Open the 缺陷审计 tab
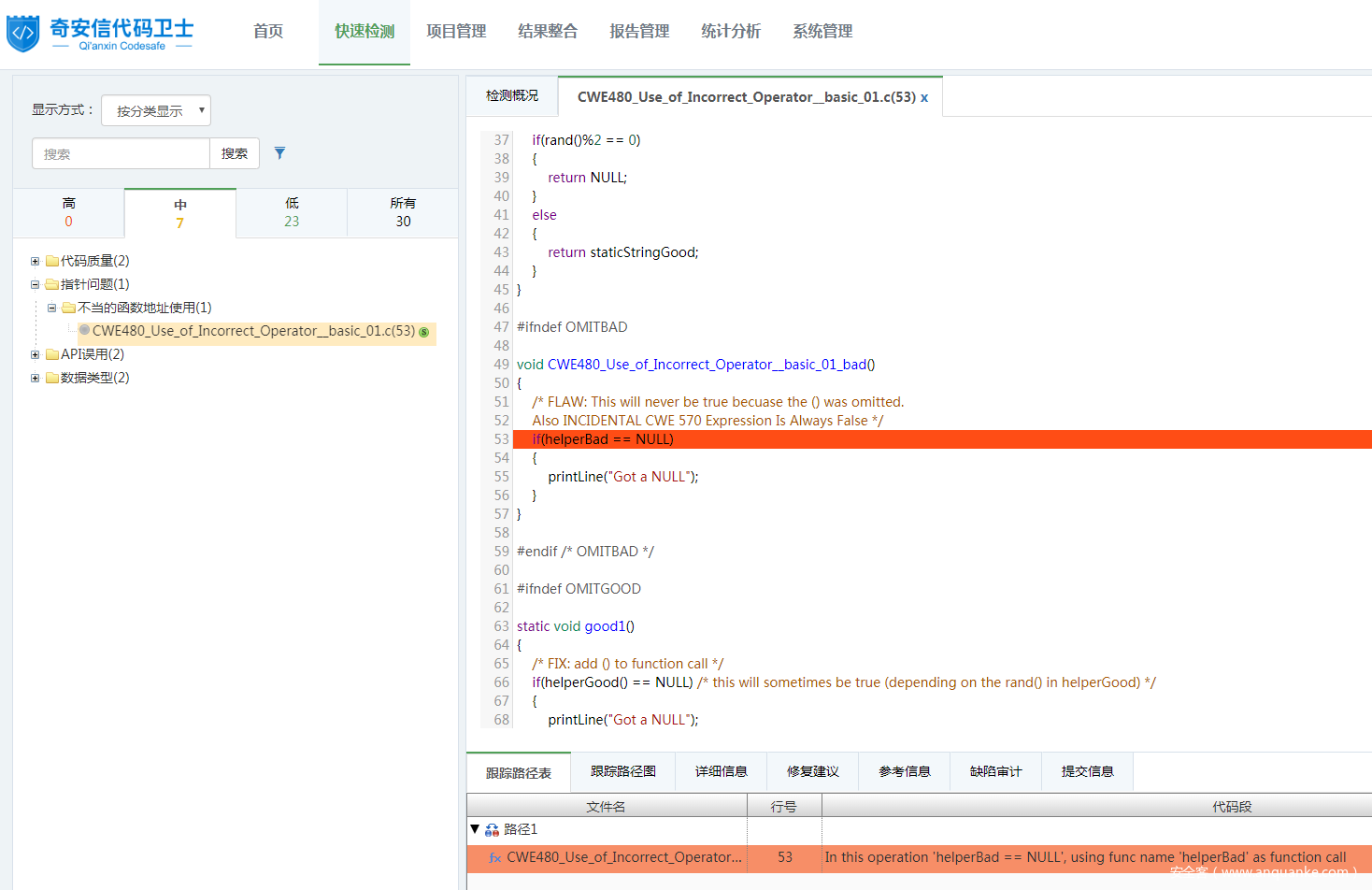 (x=996, y=772)
